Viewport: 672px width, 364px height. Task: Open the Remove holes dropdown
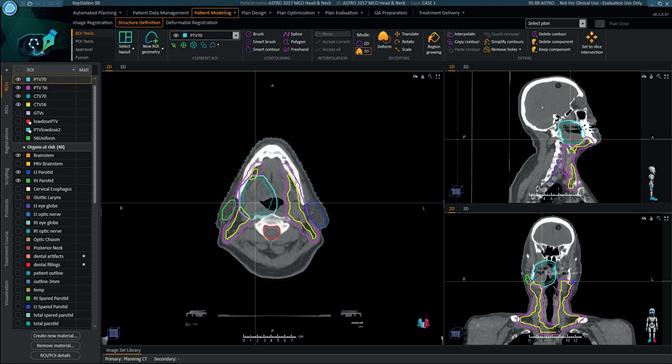520,50
